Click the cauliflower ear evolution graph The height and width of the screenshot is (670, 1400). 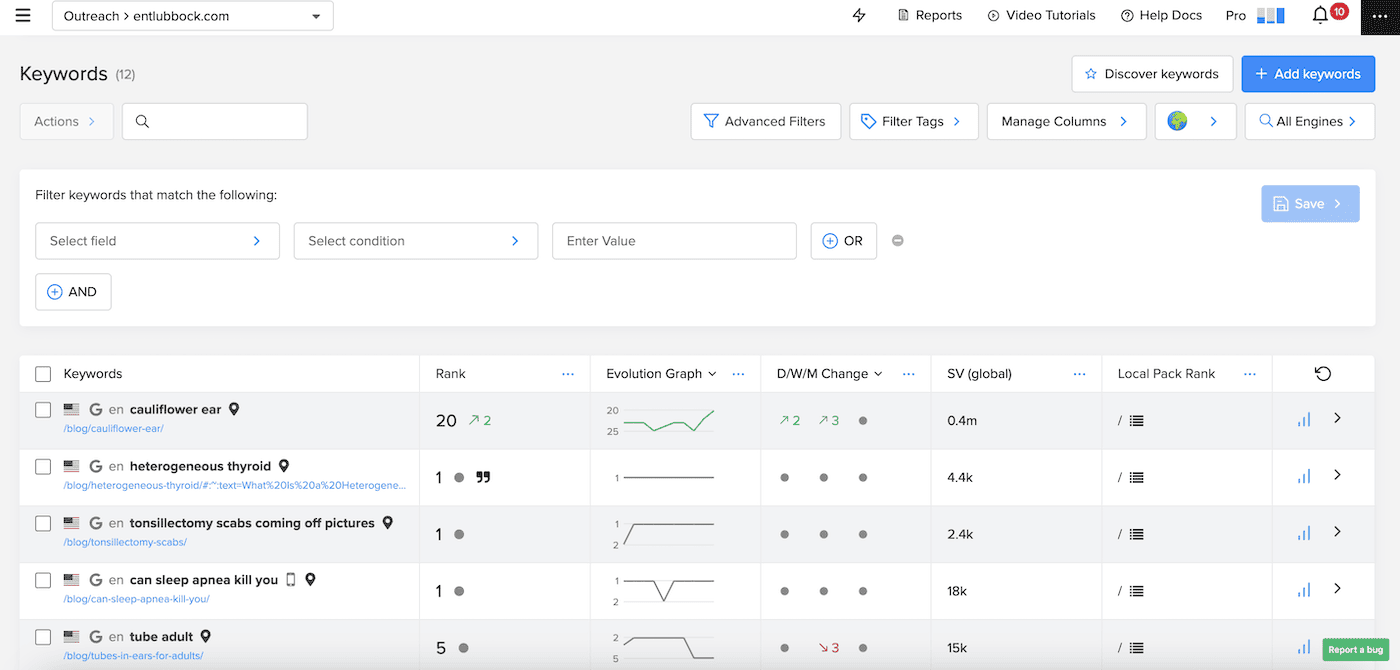(660, 420)
